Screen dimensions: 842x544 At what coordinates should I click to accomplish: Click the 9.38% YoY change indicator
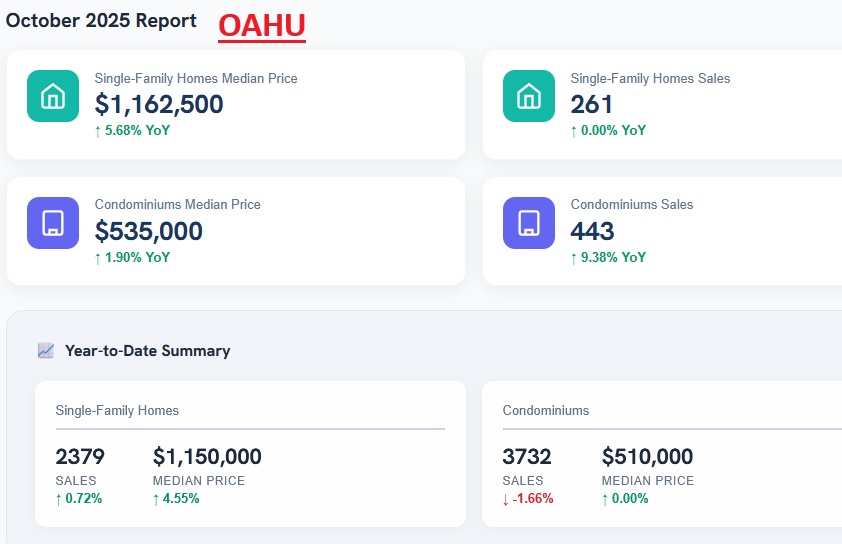tap(608, 257)
